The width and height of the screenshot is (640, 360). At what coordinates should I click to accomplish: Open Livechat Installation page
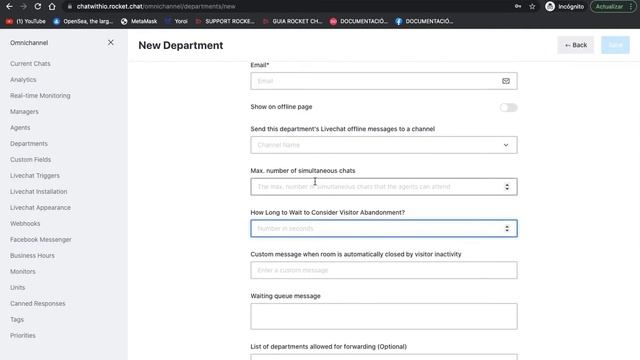pyautogui.click(x=38, y=191)
